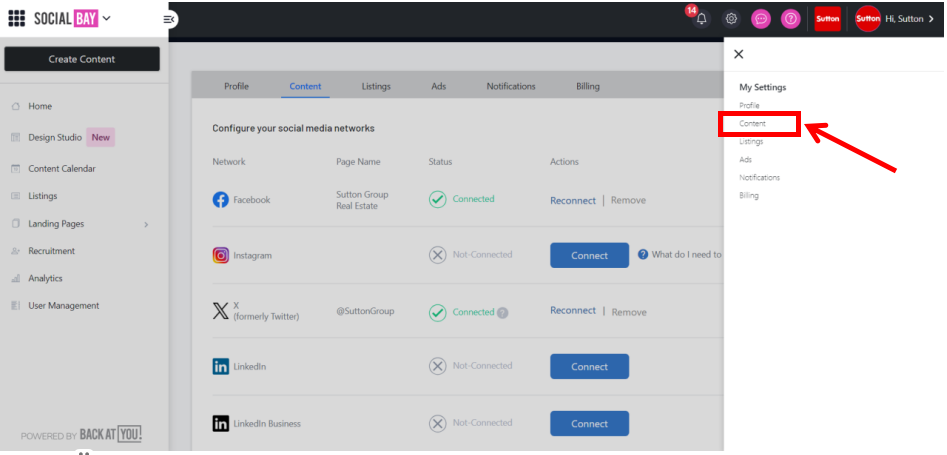The image size is (947, 455).
Task: Connect the Instagram account
Action: tap(589, 256)
